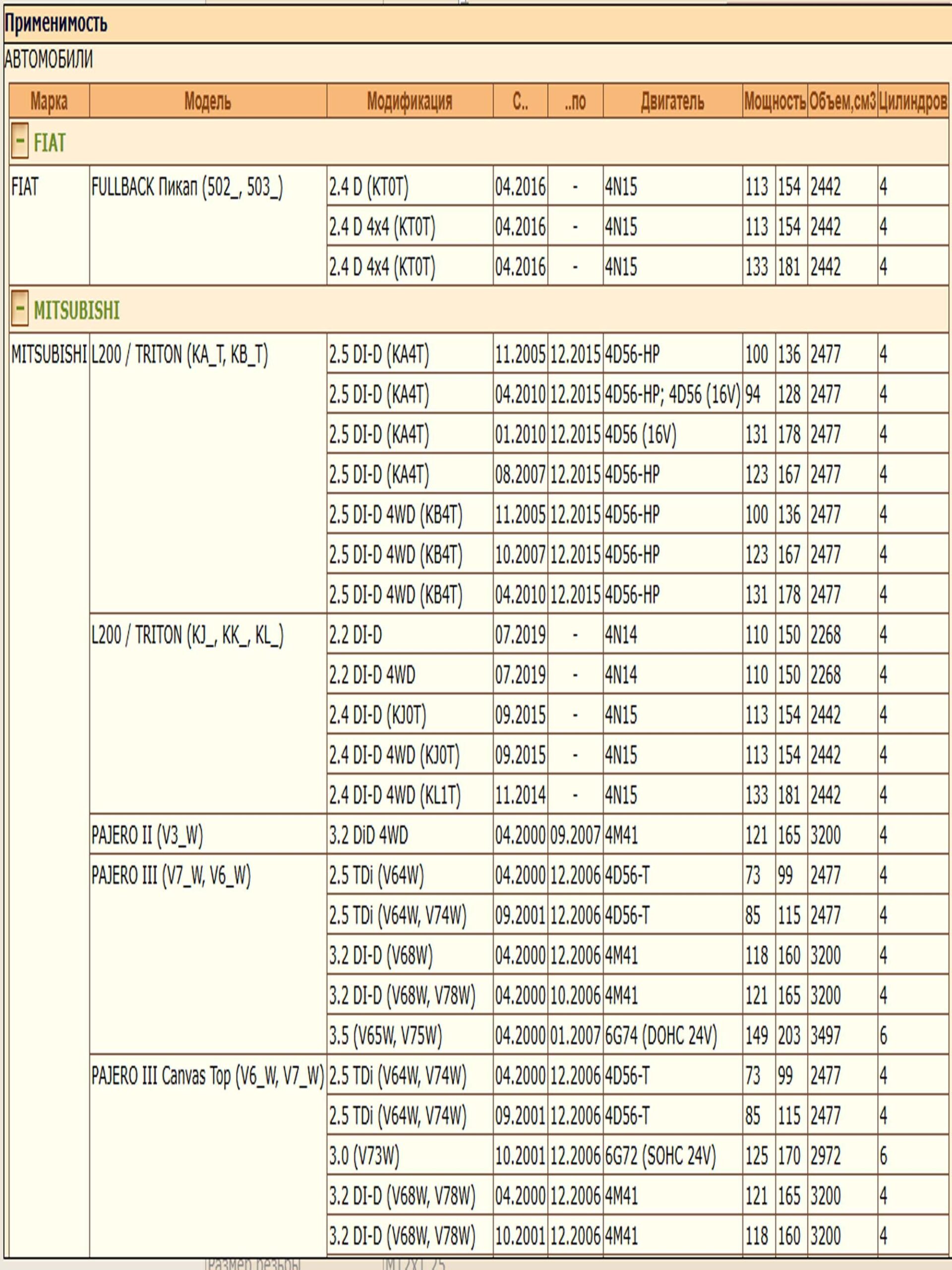Screen dimensions: 952x1270
Task: Click the Объем,см3 column header
Action: [842, 102]
